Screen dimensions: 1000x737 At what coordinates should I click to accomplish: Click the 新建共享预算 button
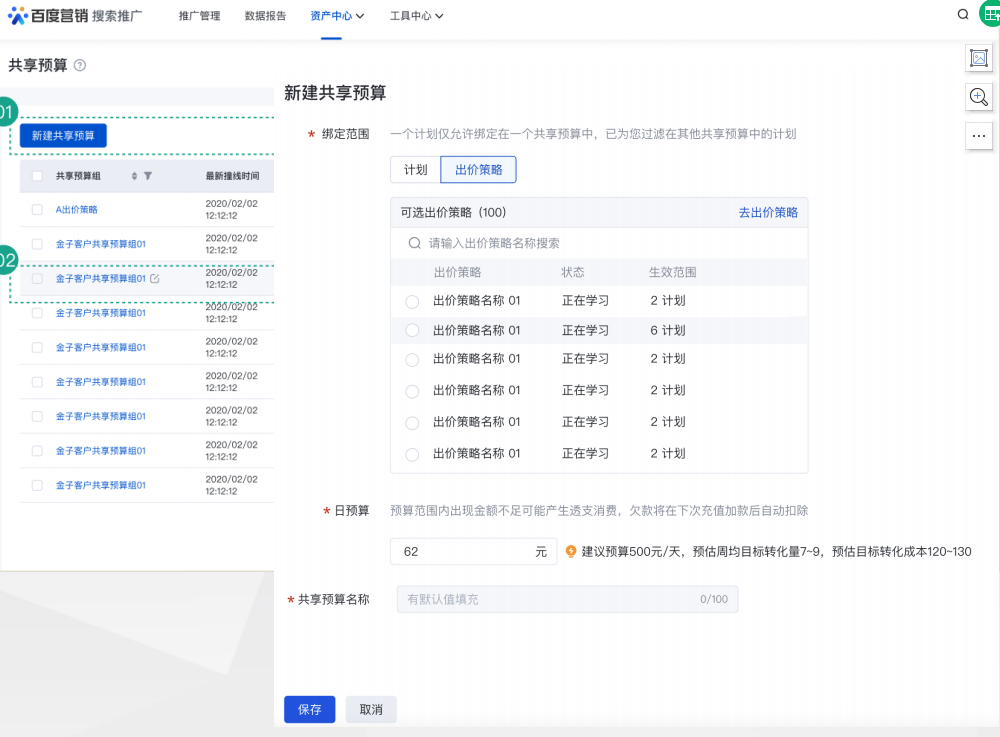[63, 136]
